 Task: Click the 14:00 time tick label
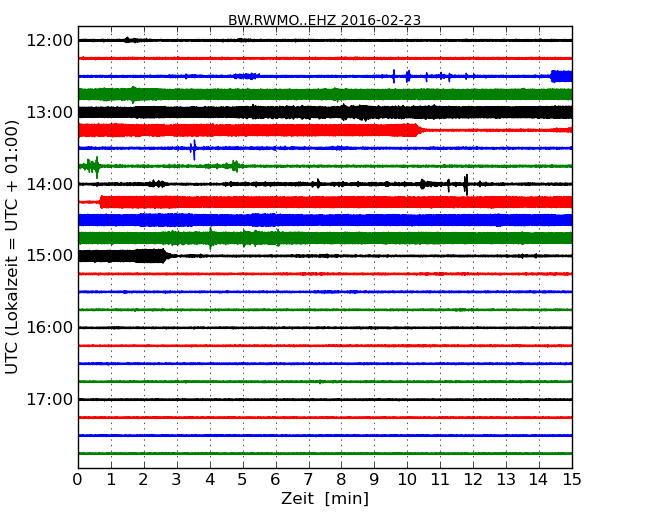[50, 184]
